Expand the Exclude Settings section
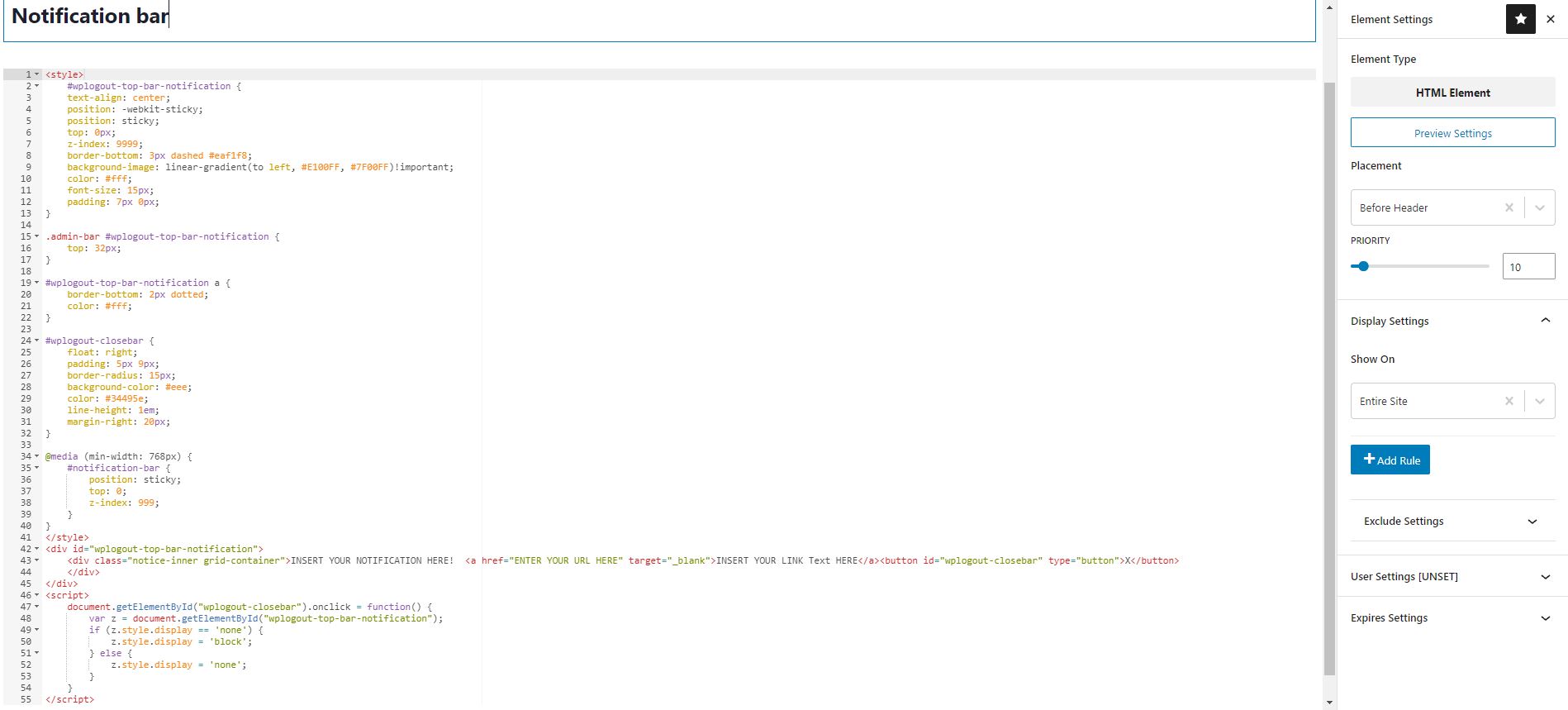This screenshot has width=1568, height=710. click(1532, 522)
